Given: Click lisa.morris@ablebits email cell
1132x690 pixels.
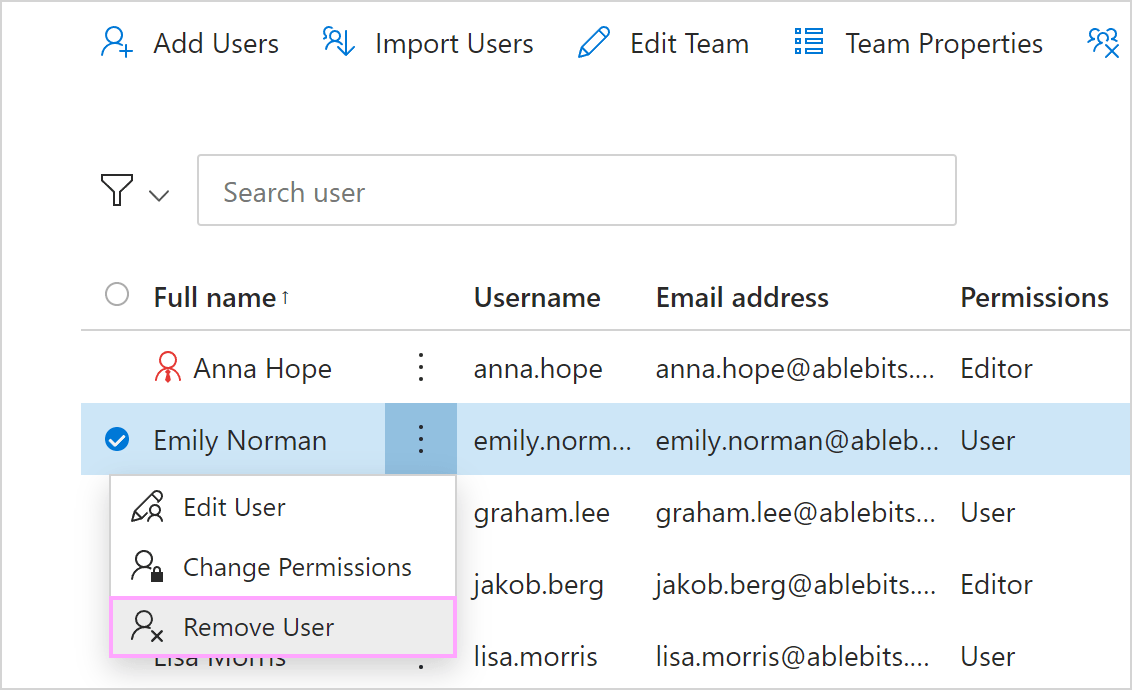Looking at the screenshot, I should [793, 657].
